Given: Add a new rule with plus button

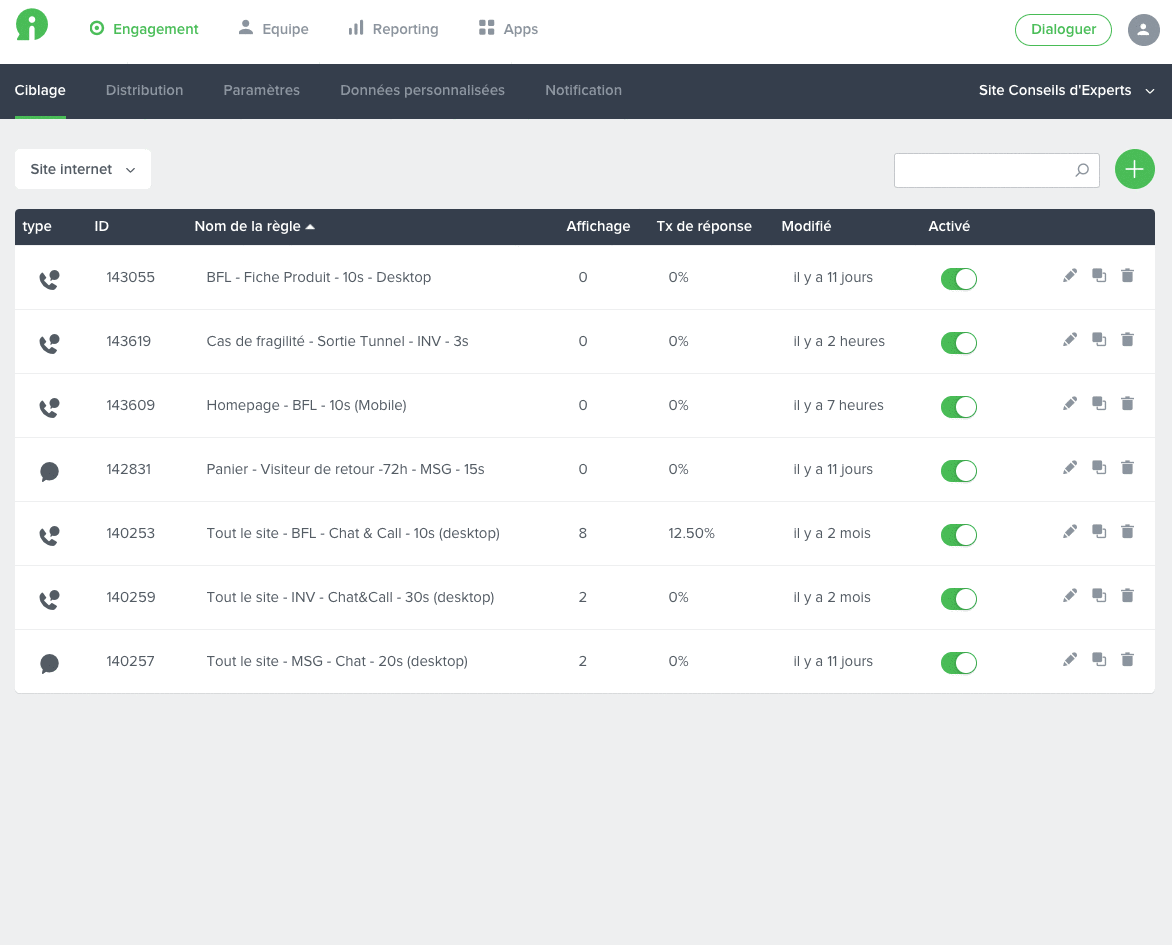Looking at the screenshot, I should tap(1135, 169).
